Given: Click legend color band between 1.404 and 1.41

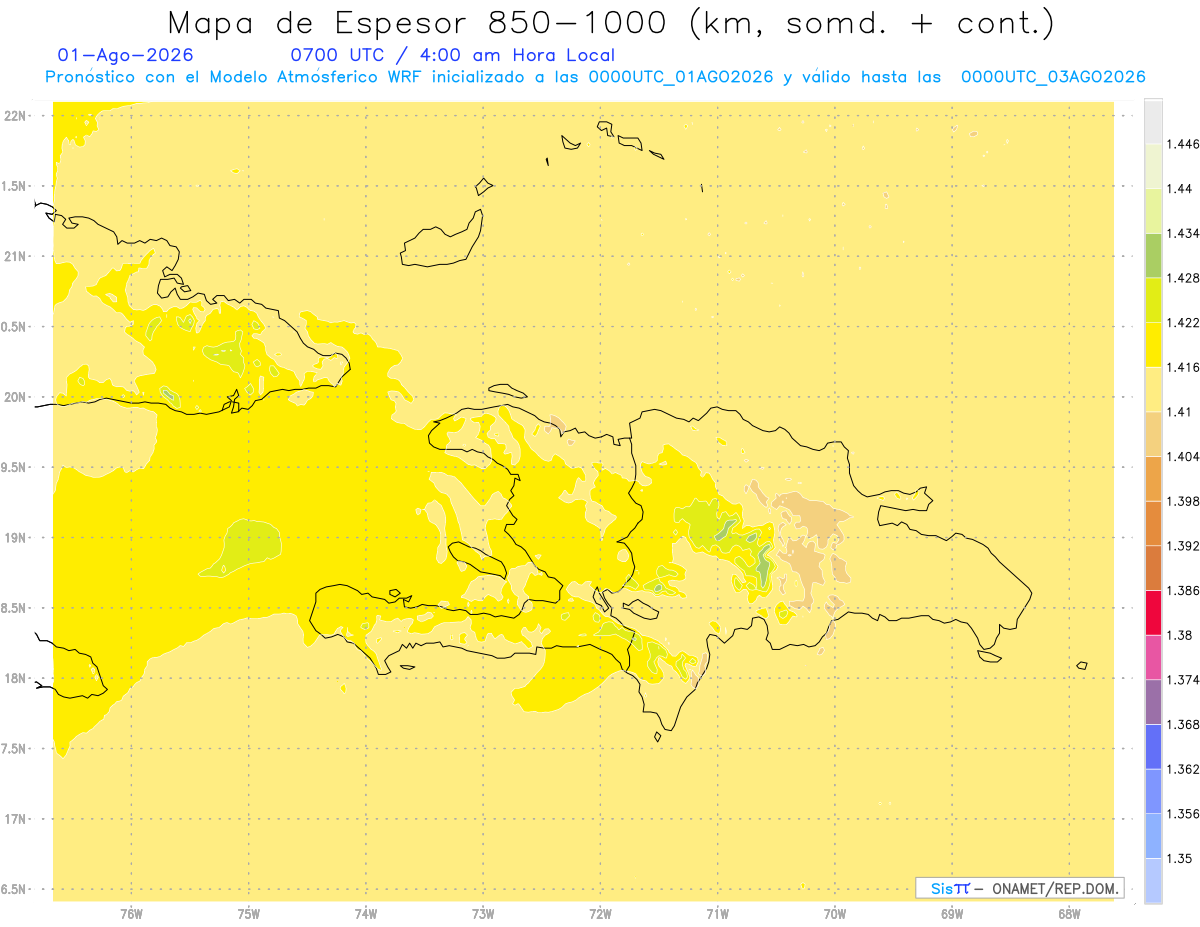Looking at the screenshot, I should coord(1153,434).
